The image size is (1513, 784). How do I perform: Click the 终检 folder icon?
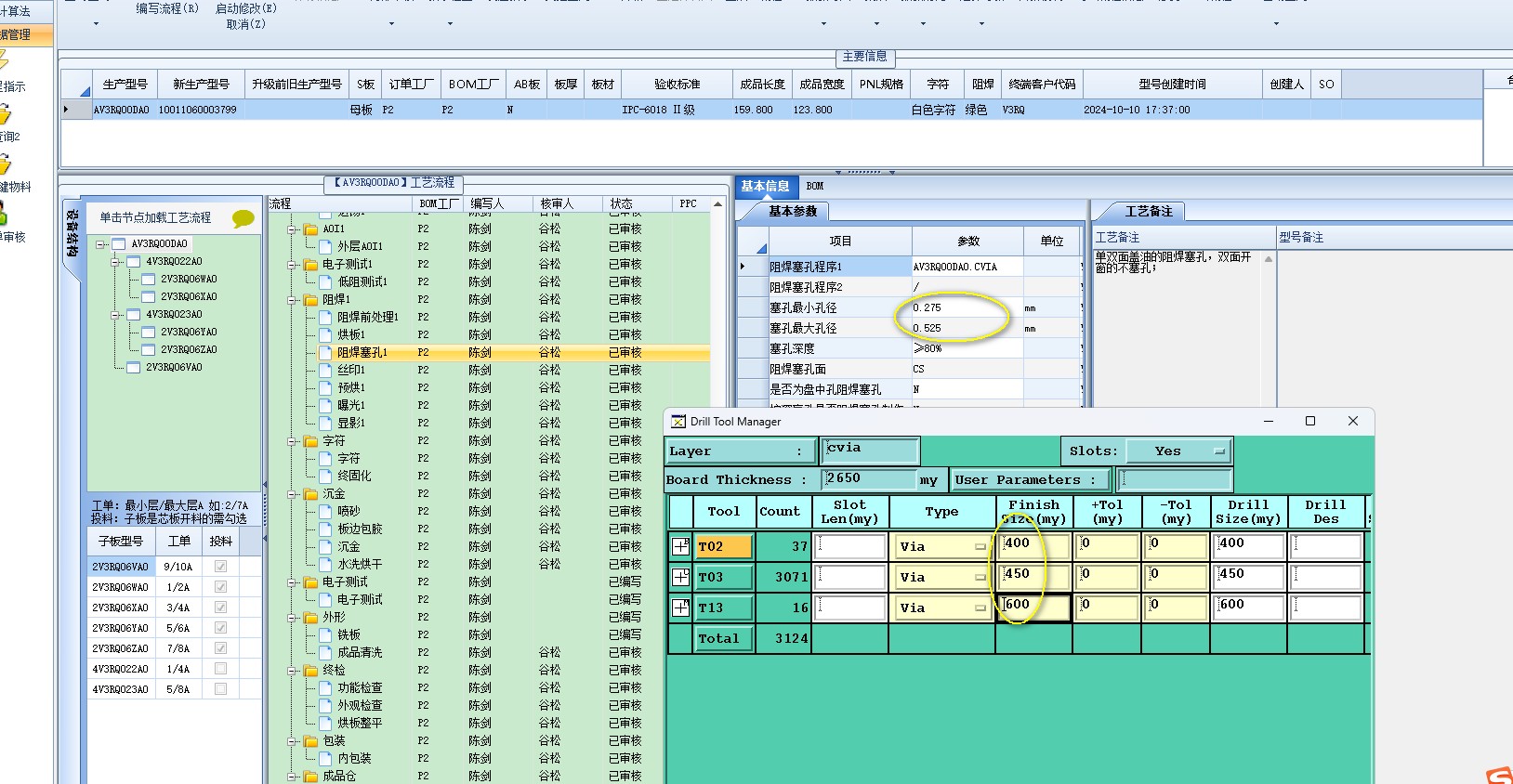tap(310, 670)
